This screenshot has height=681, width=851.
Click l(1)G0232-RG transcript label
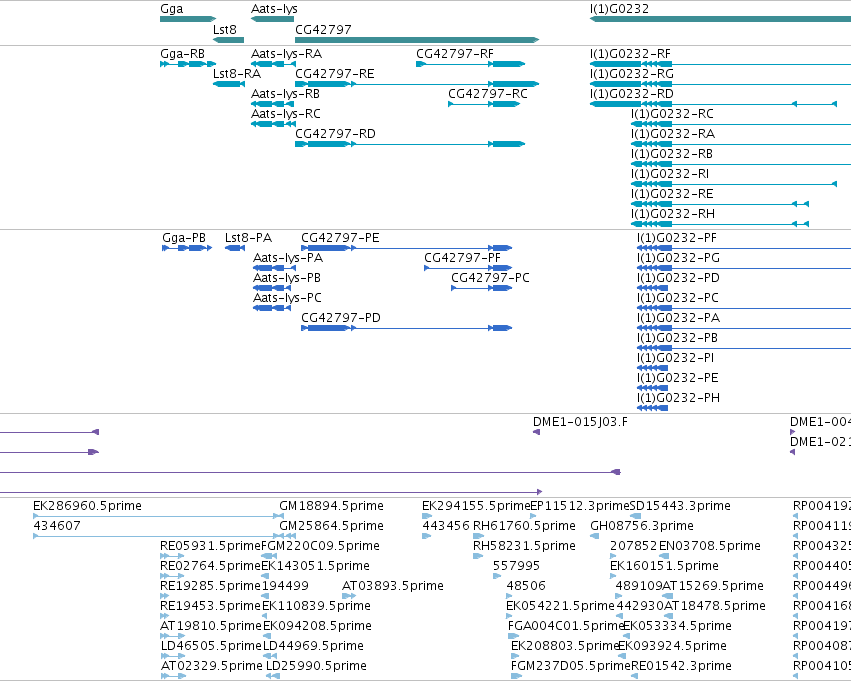click(632, 74)
